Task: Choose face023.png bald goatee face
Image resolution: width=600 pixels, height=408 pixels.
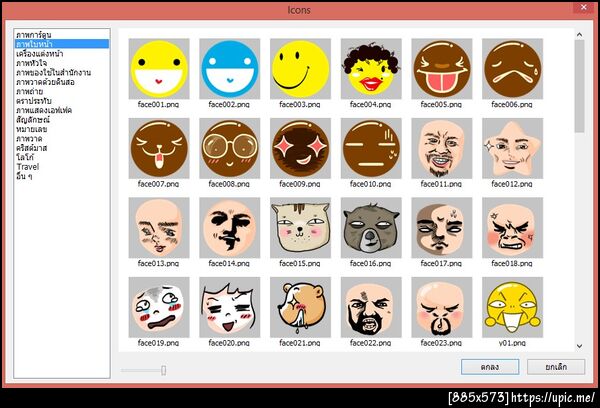Action: 442,307
